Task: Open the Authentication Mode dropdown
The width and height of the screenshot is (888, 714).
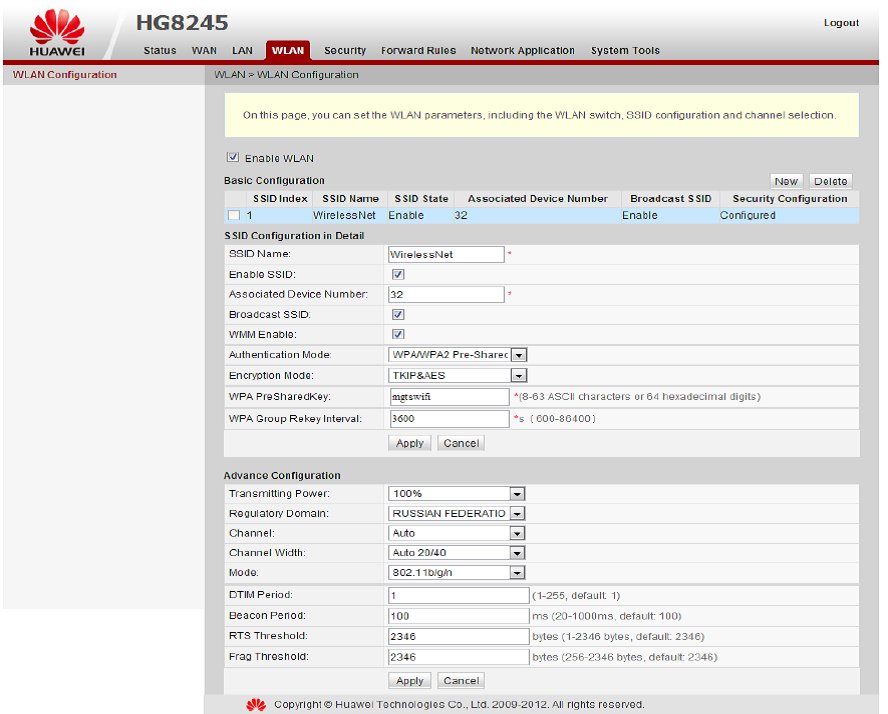Action: 458,354
